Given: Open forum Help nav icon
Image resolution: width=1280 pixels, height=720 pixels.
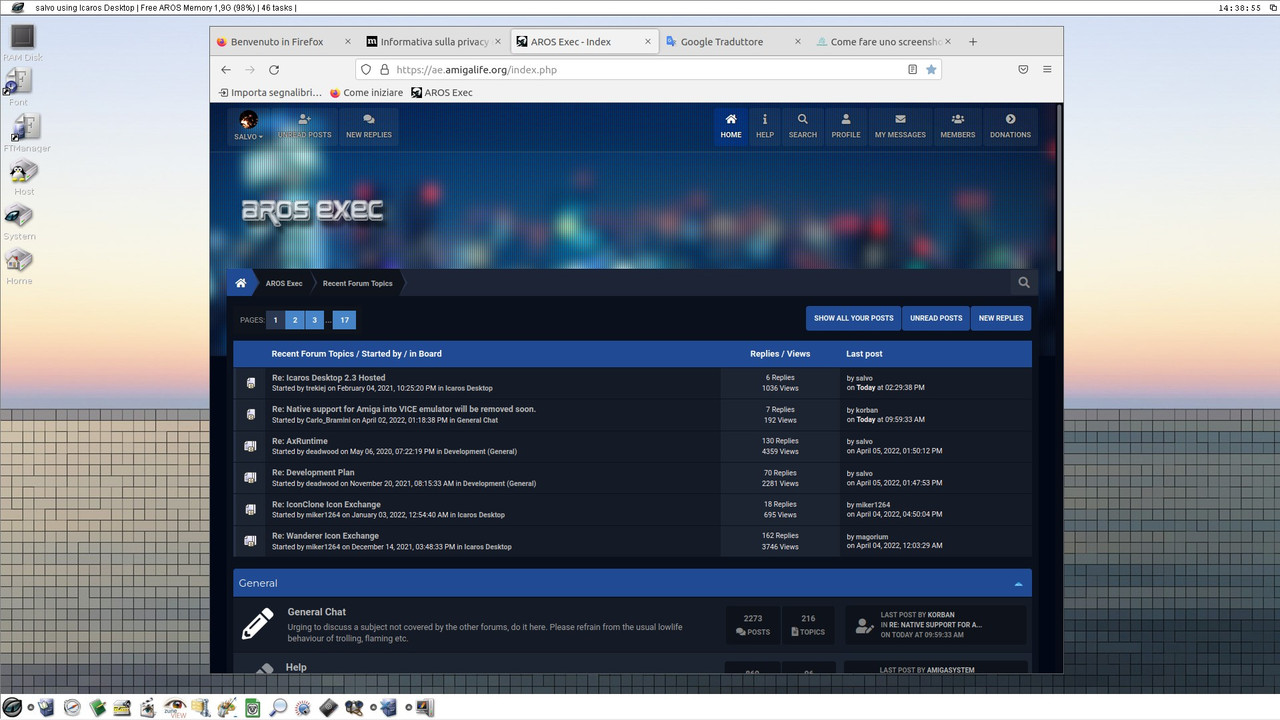Looking at the screenshot, I should [765, 126].
